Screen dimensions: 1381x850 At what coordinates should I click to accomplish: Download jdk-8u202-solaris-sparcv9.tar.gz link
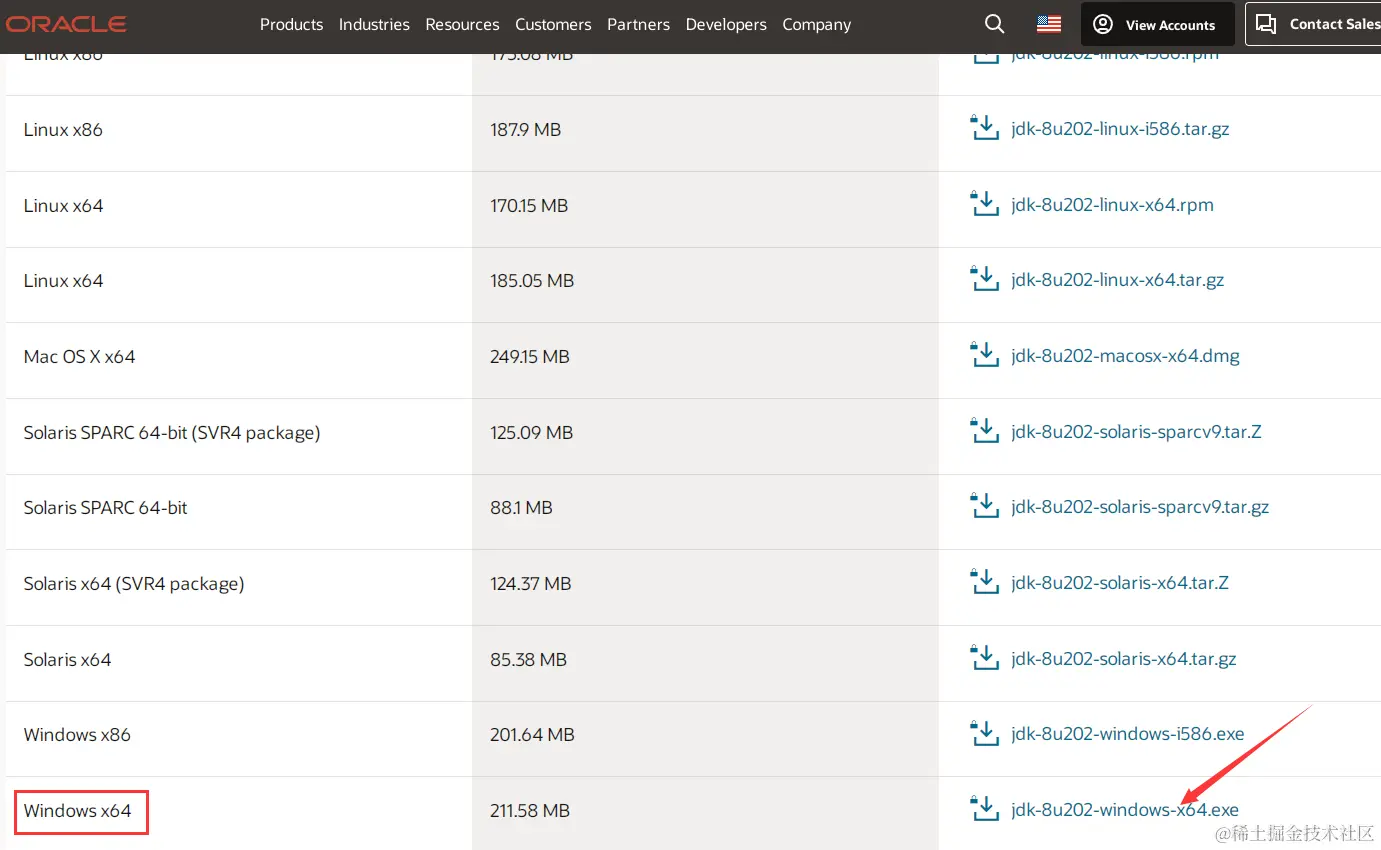tap(1140, 507)
